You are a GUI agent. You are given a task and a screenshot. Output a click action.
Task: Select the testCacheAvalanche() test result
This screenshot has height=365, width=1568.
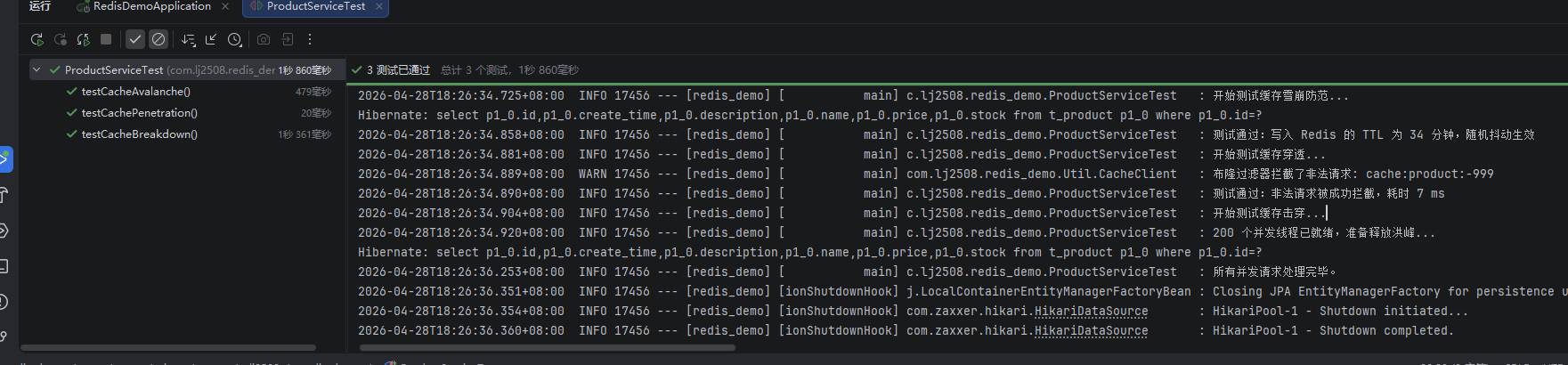pyautogui.click(x=135, y=92)
